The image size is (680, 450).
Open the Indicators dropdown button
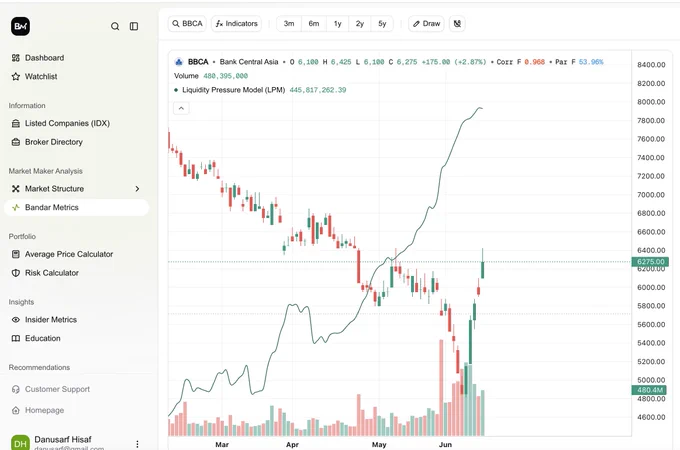click(237, 23)
